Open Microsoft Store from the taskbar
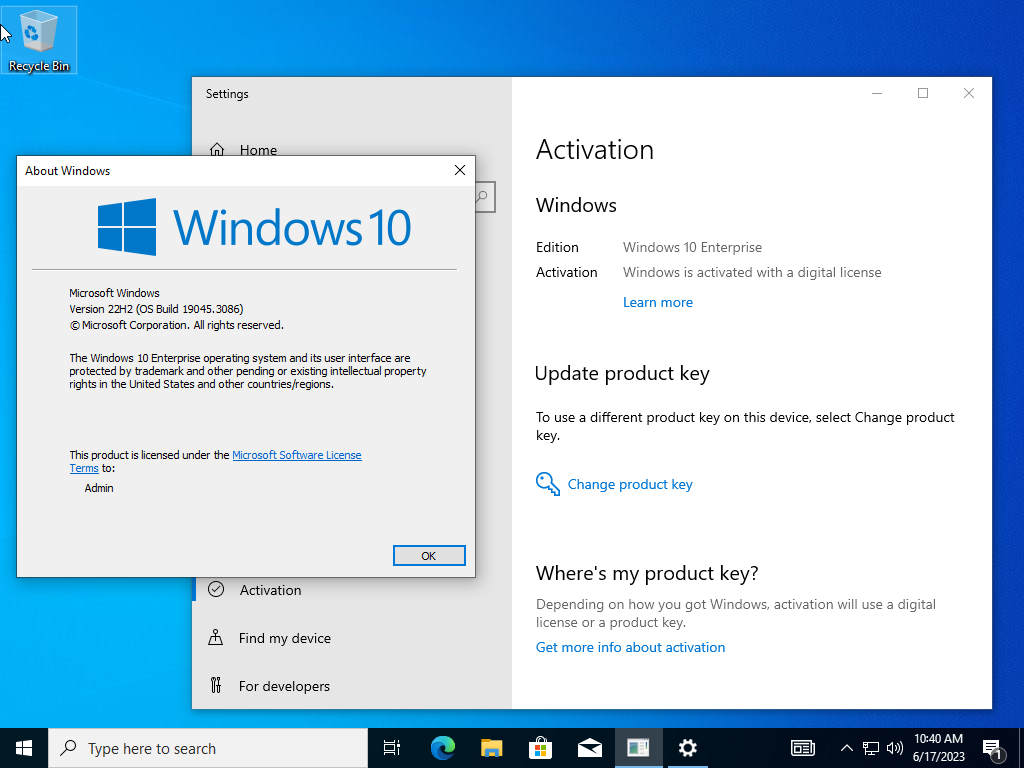The width and height of the screenshot is (1024, 768). pos(541,748)
